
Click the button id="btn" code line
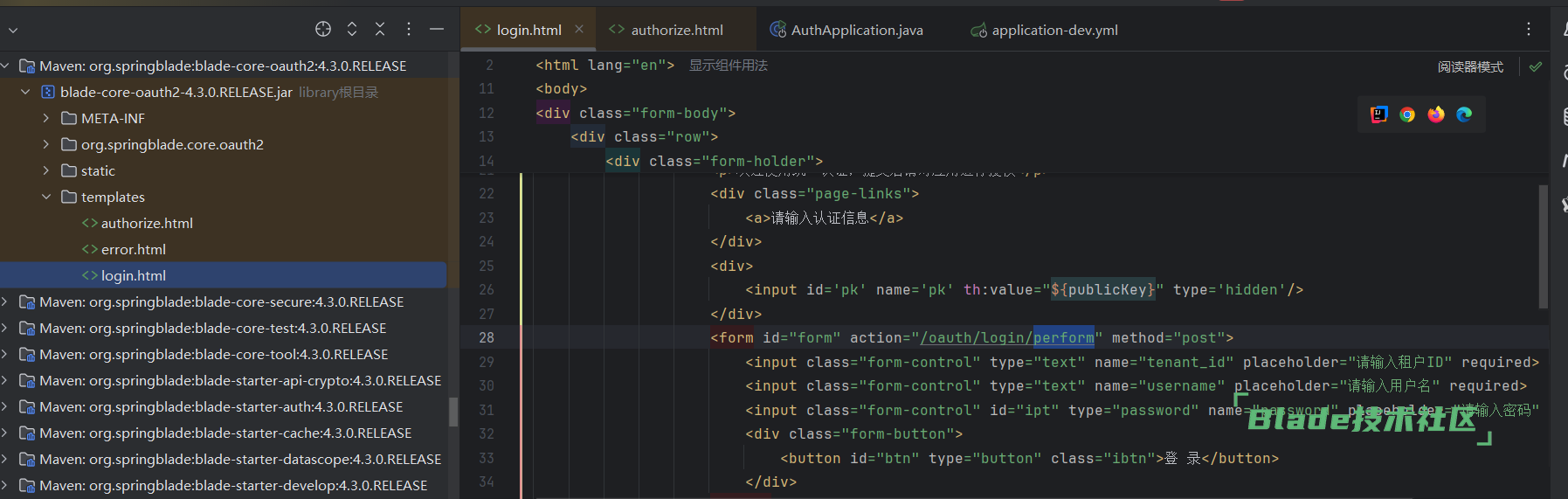pyautogui.click(x=1029, y=458)
